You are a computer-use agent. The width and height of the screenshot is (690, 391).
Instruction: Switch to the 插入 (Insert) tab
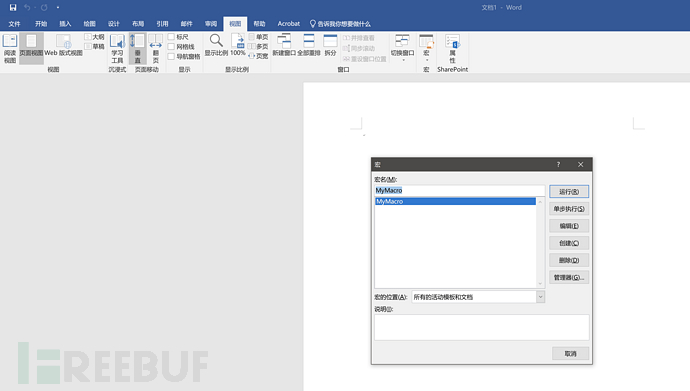[x=65, y=24]
